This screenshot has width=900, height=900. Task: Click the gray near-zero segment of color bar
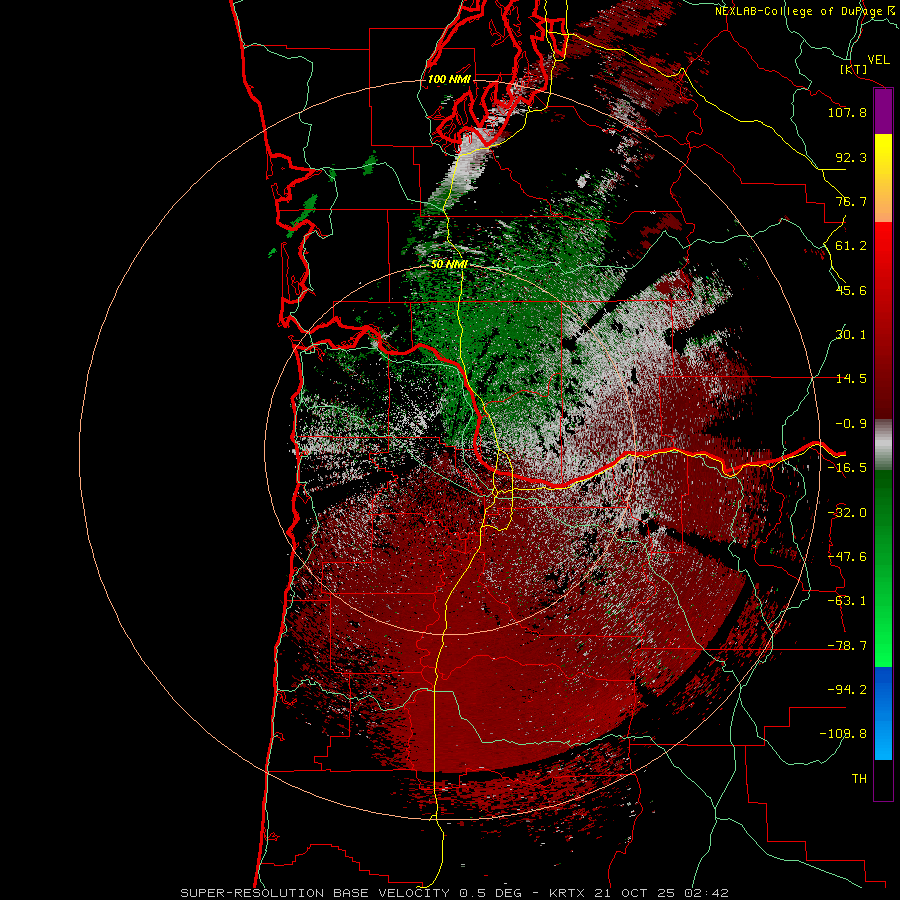(x=883, y=445)
